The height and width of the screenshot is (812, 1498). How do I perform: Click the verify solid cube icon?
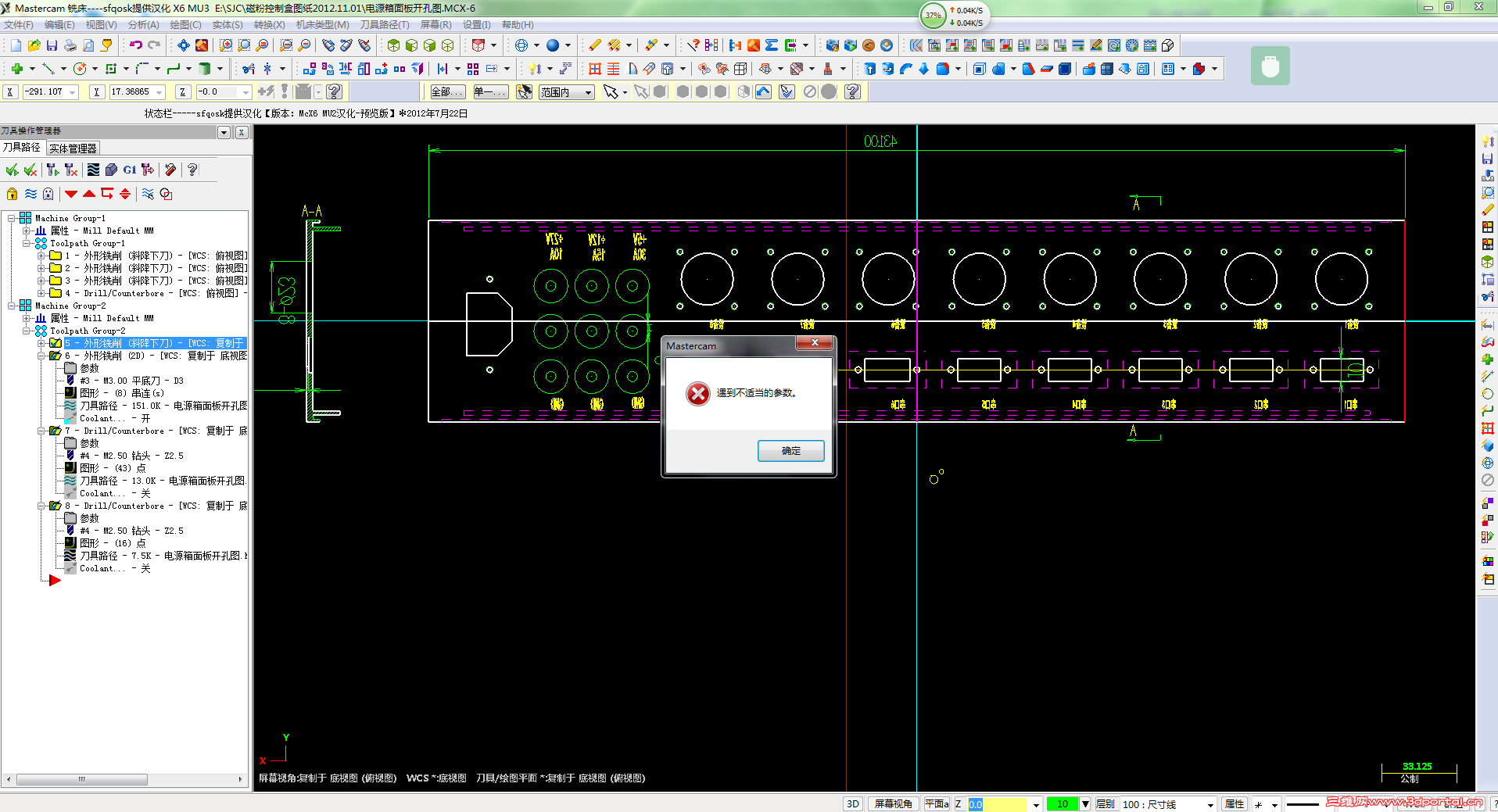(111, 170)
